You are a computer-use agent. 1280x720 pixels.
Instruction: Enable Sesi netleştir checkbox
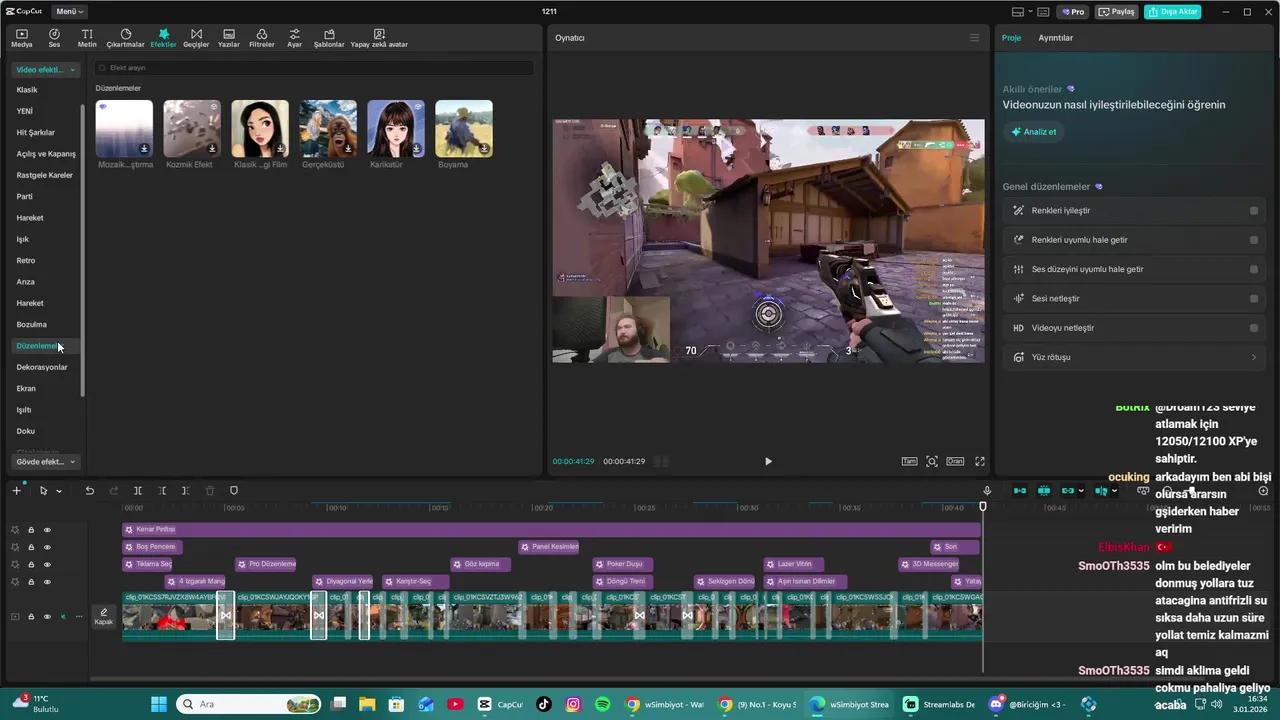coord(1254,298)
